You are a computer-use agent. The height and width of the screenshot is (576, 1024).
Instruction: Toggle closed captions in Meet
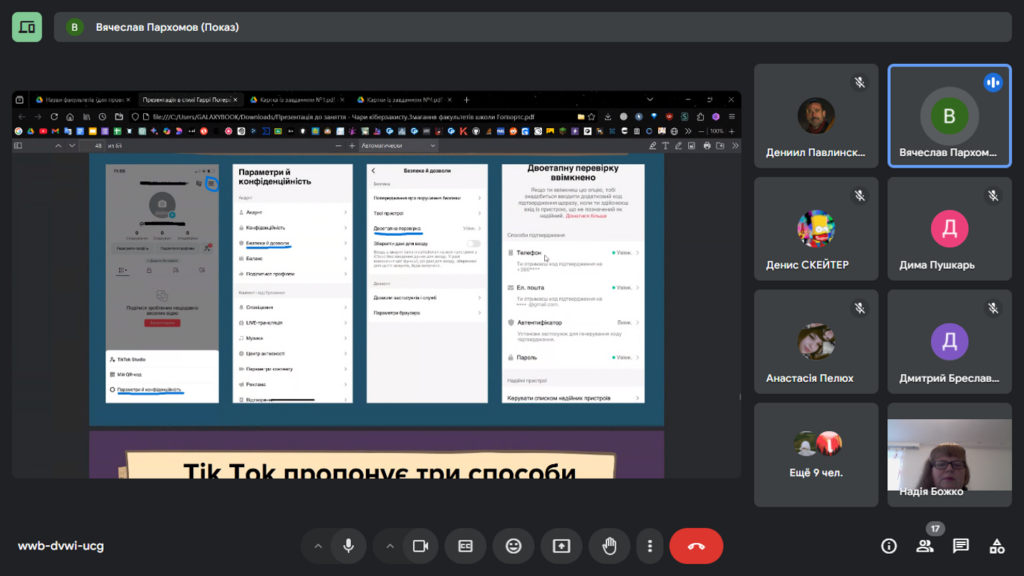coord(465,546)
